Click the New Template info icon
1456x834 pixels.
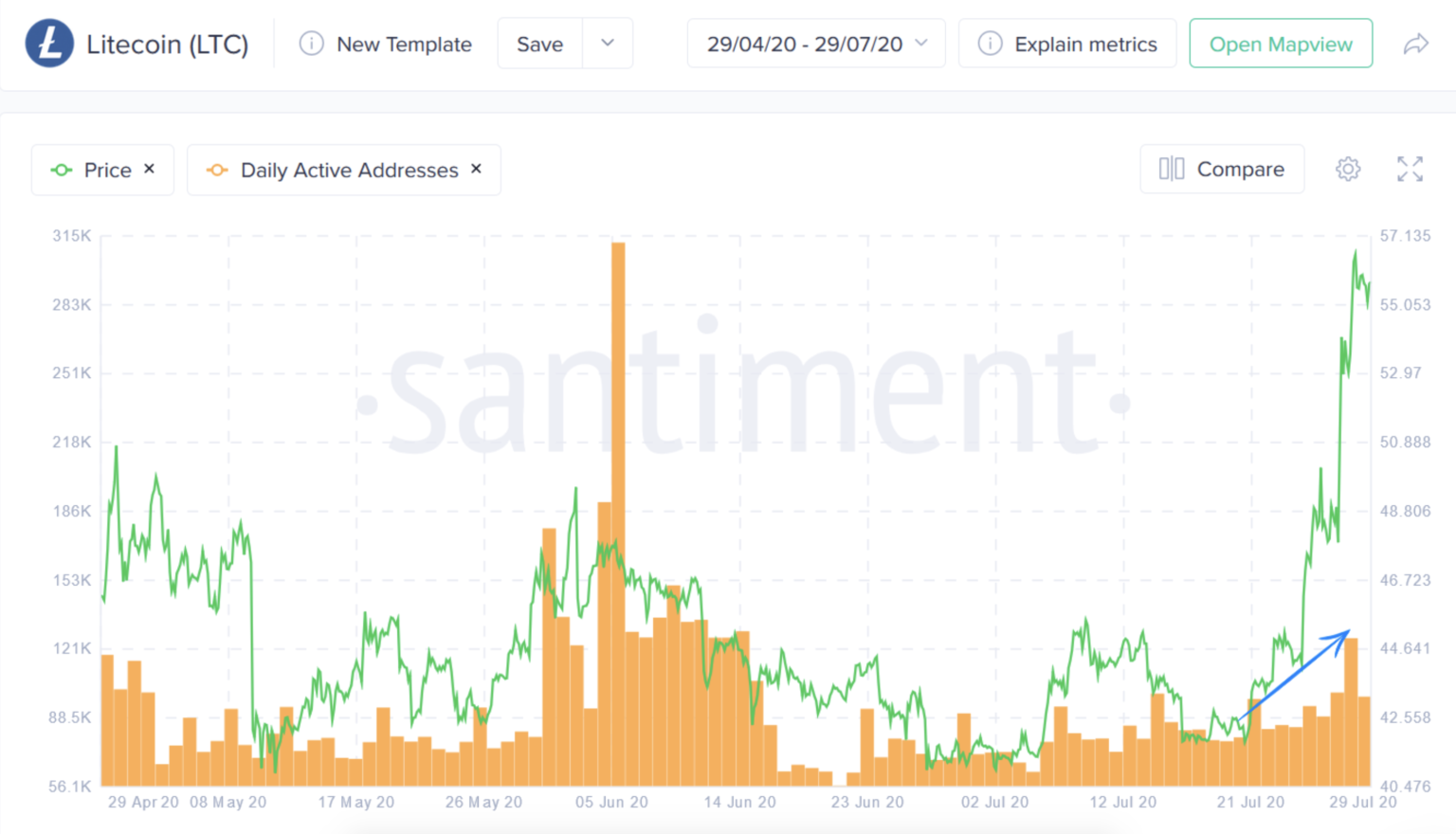tap(311, 44)
